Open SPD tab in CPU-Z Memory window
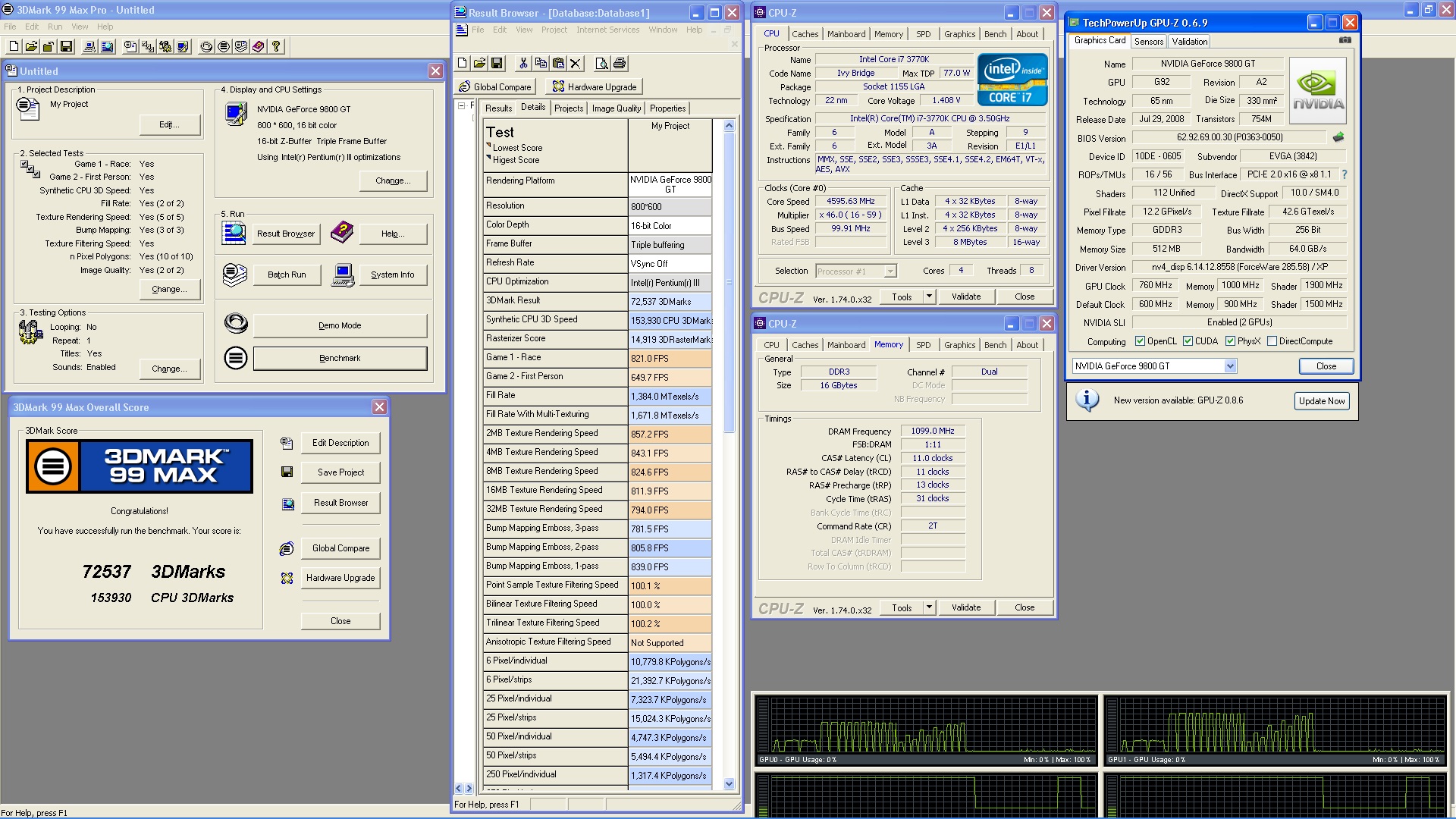Screen dimensions: 1456x819 tap(923, 345)
